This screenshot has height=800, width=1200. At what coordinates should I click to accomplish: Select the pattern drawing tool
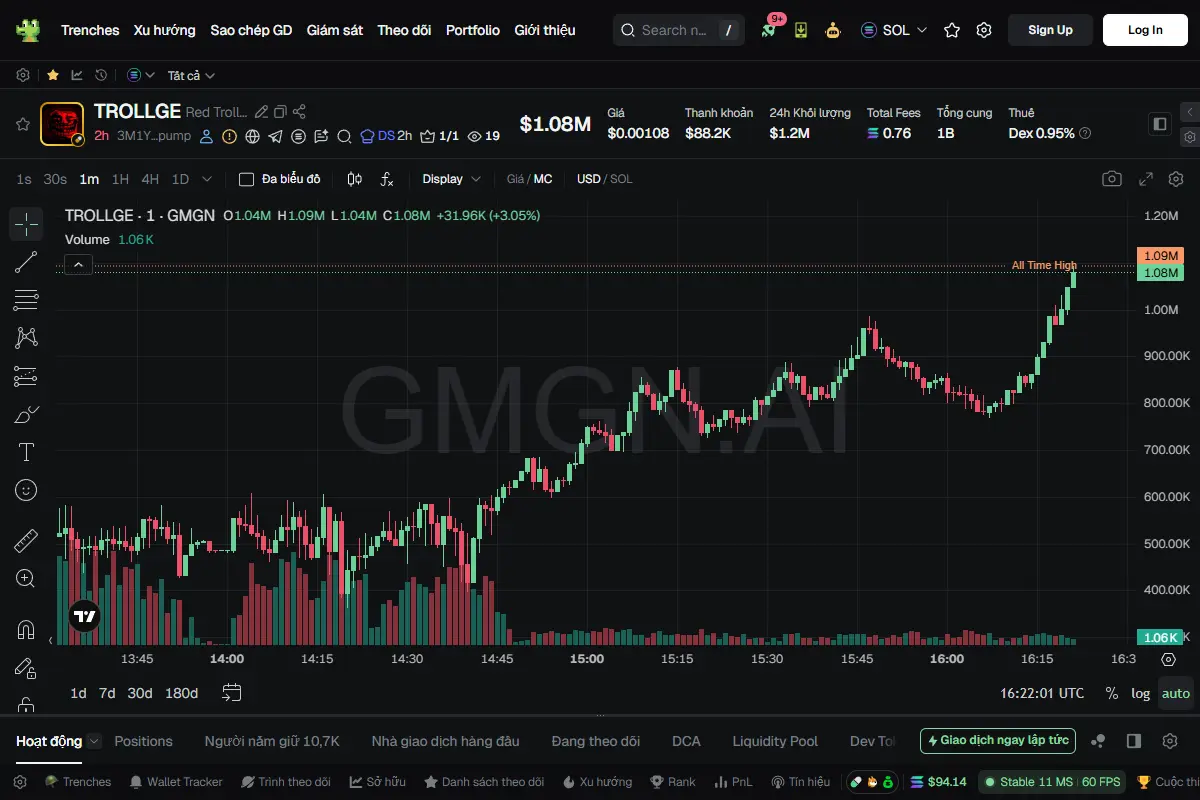[26, 338]
